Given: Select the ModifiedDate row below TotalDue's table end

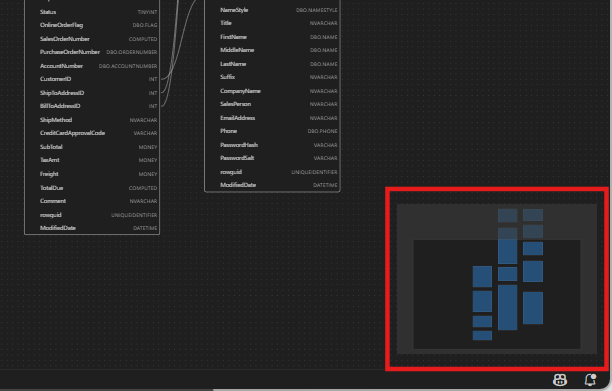Looking at the screenshot, I should [x=92, y=228].
